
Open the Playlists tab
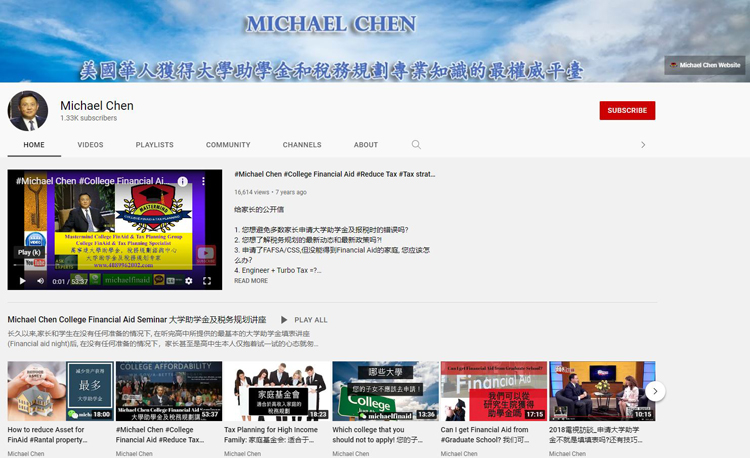coord(154,145)
